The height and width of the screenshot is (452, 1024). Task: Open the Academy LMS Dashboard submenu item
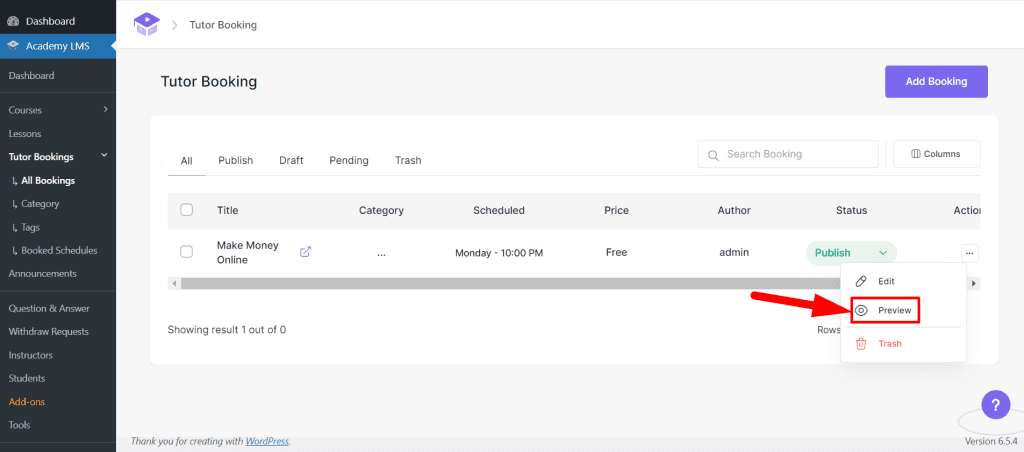[x=31, y=76]
